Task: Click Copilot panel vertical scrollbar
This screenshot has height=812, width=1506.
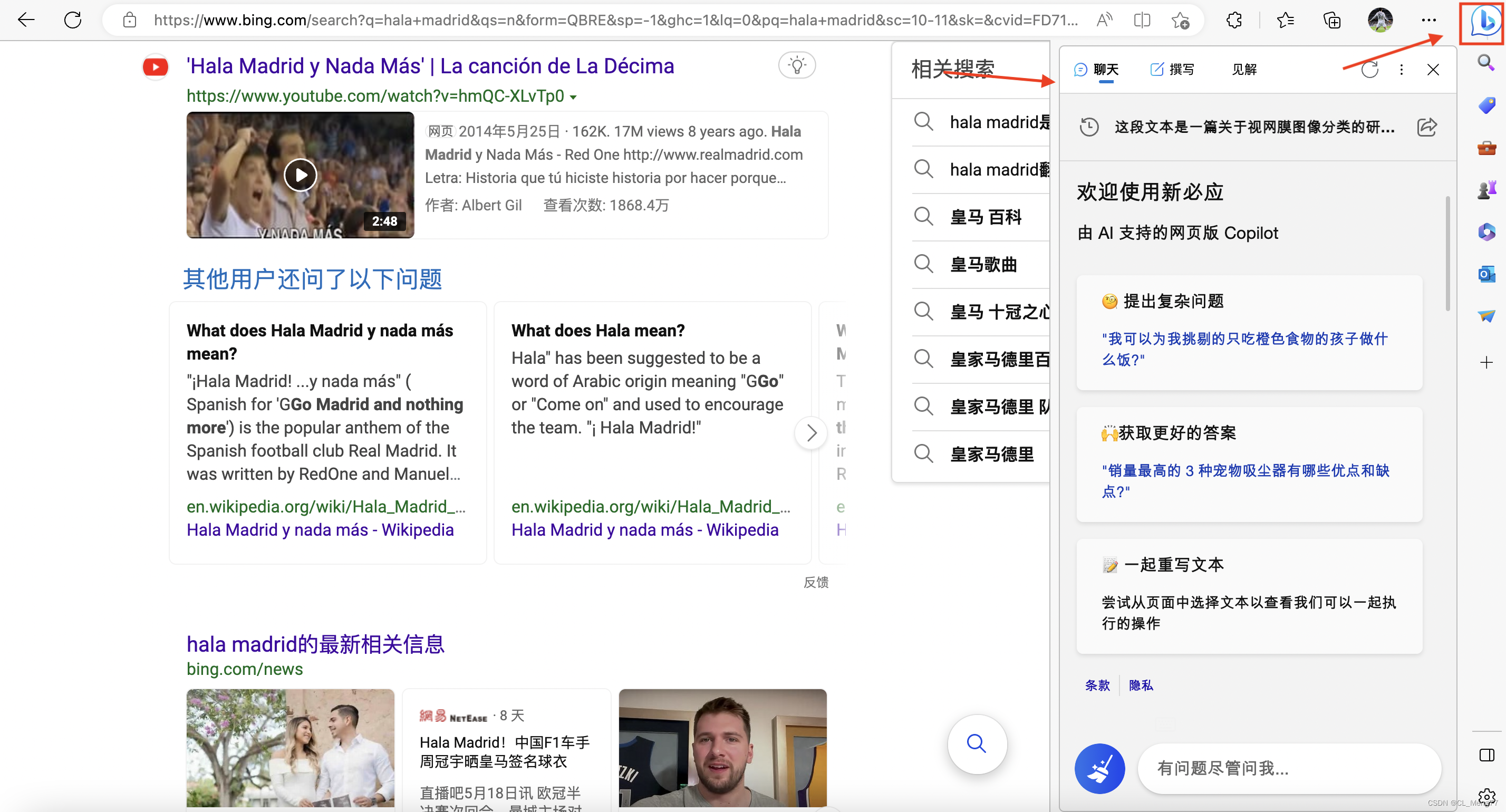Action: 1447,254
